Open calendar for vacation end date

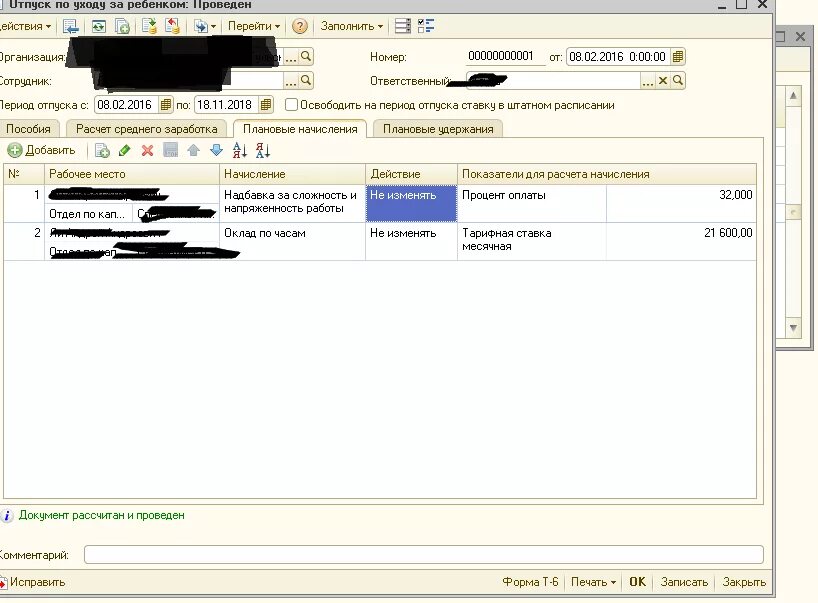tap(266, 105)
